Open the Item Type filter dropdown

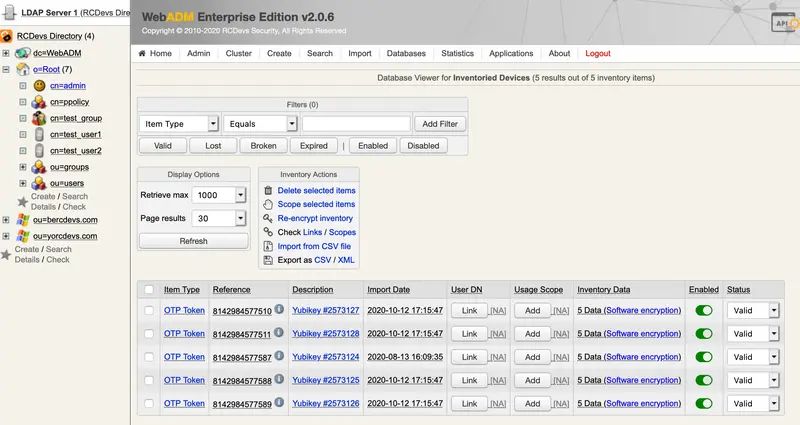pos(179,124)
